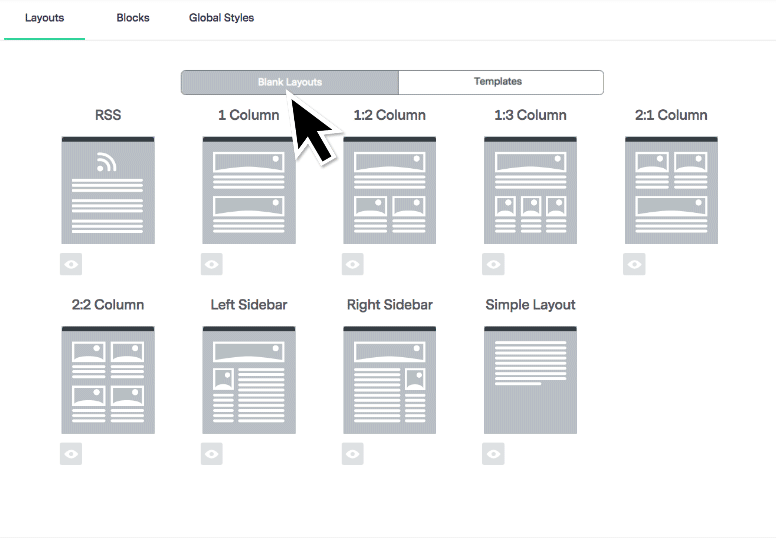The width and height of the screenshot is (776, 538).
Task: Click the 1:3 Column title text
Action: point(530,115)
